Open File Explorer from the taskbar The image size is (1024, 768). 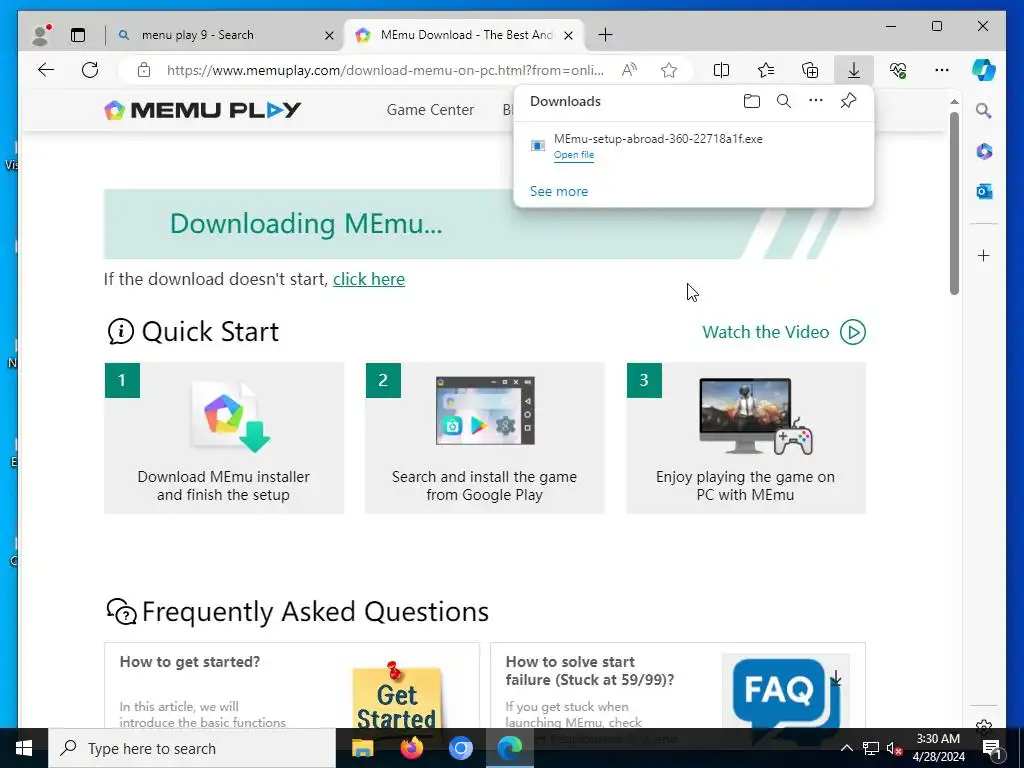coord(362,748)
